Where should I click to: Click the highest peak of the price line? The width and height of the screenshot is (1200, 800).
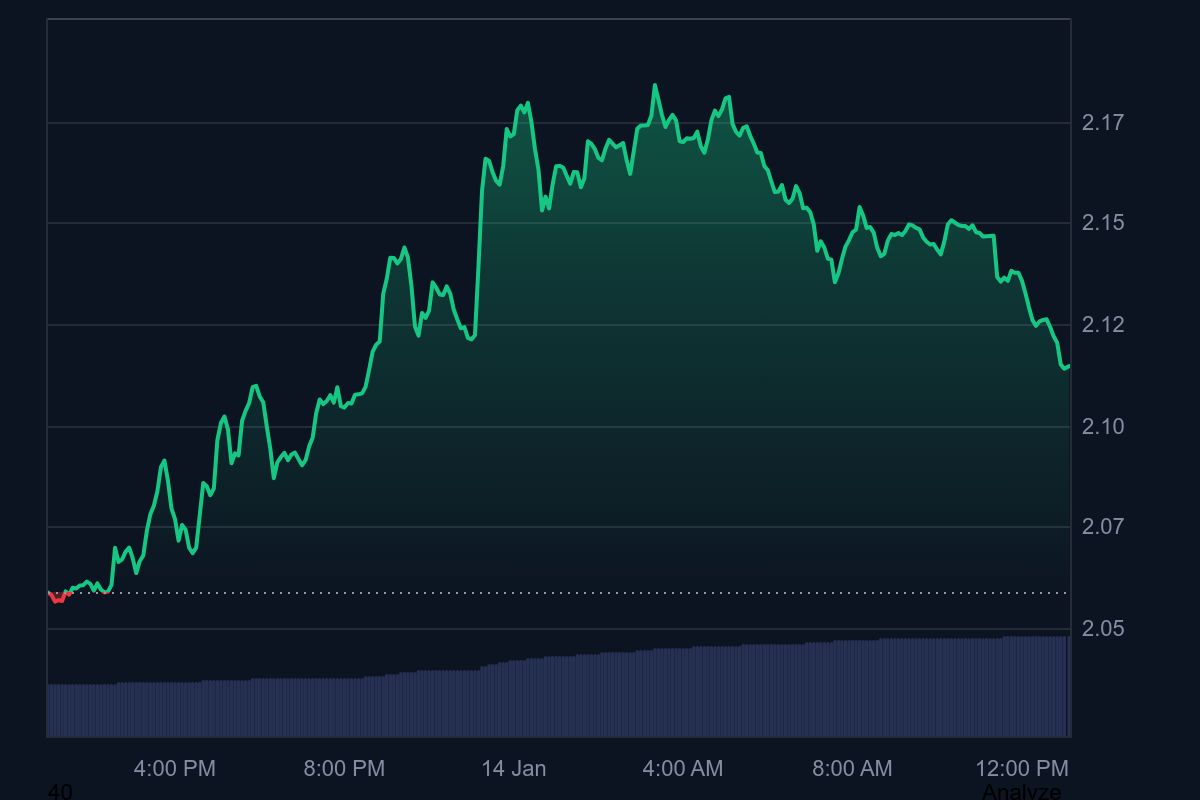(x=655, y=85)
